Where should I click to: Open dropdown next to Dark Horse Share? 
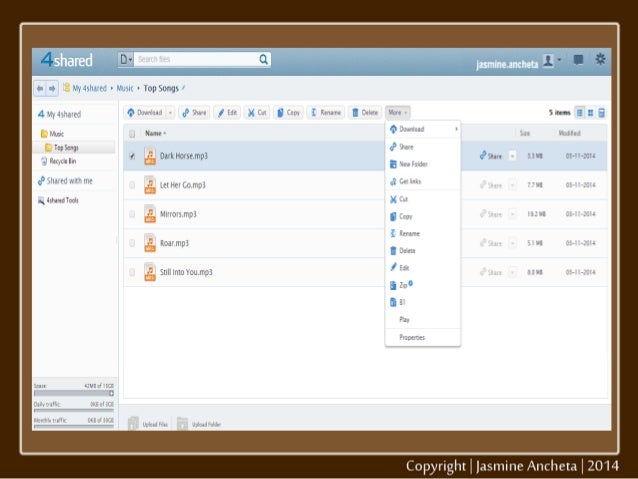[x=513, y=156]
